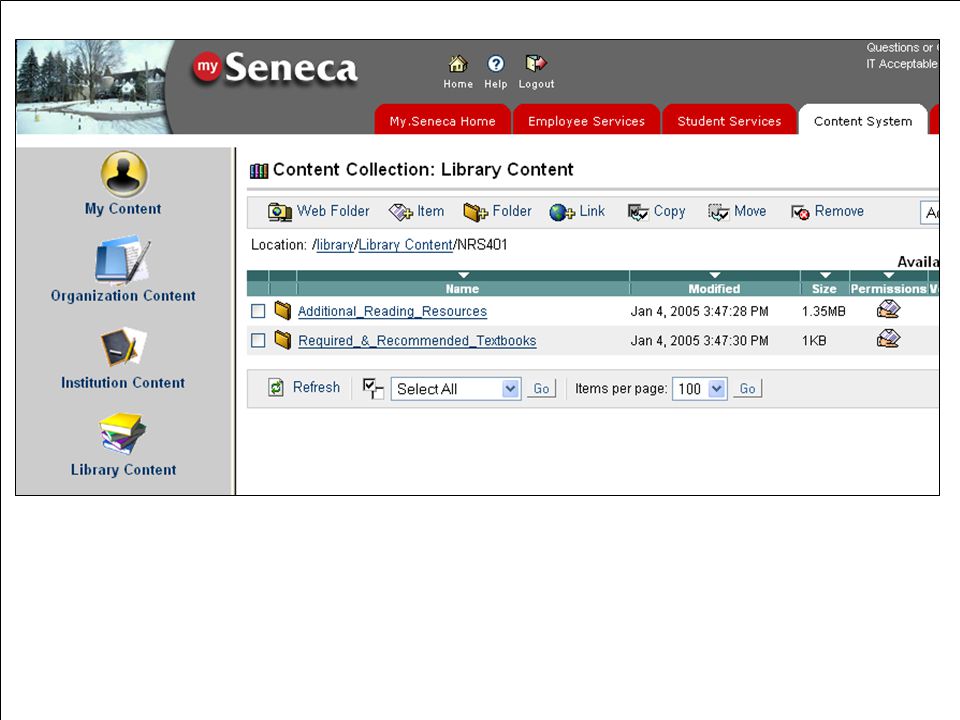
Task: Open Help question mark icon
Action: point(496,64)
